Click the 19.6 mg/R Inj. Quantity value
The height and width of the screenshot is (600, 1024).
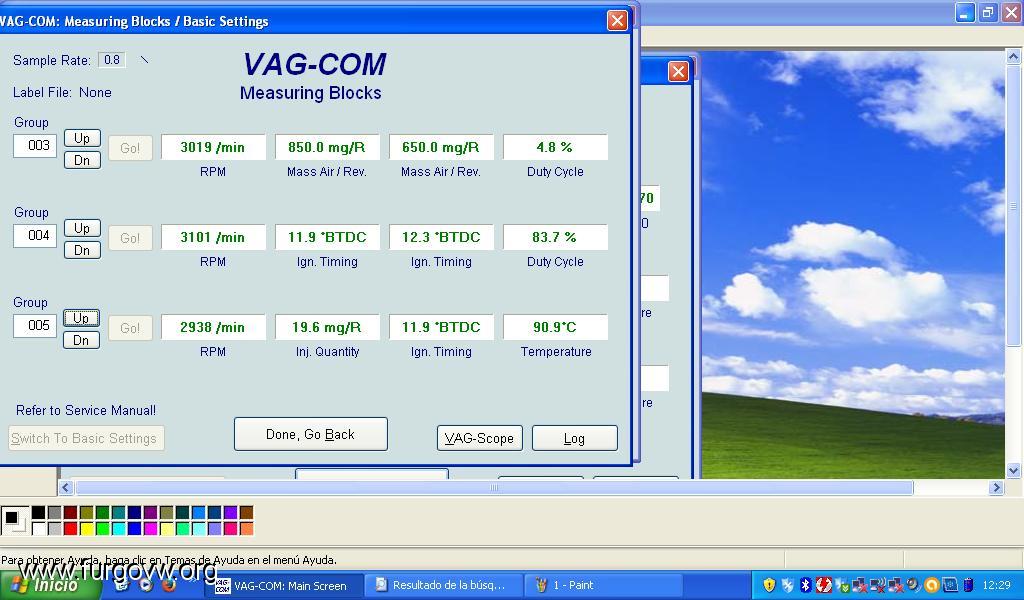click(327, 328)
